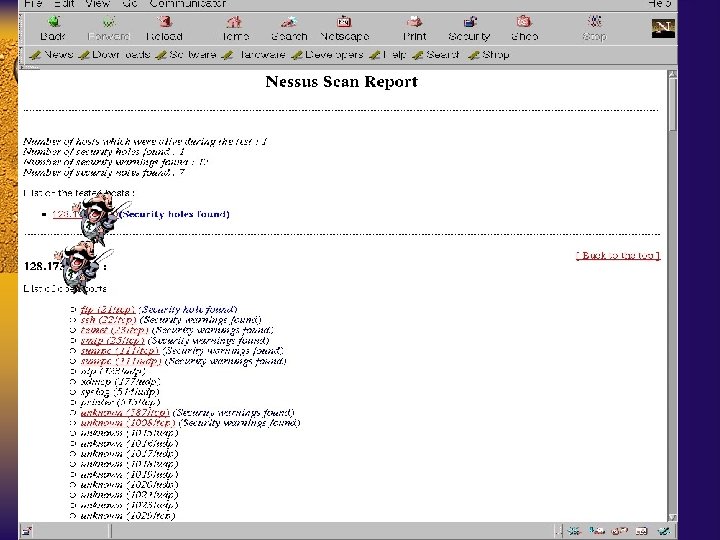Click the 'Number of security holes found' line

[x=104, y=152]
